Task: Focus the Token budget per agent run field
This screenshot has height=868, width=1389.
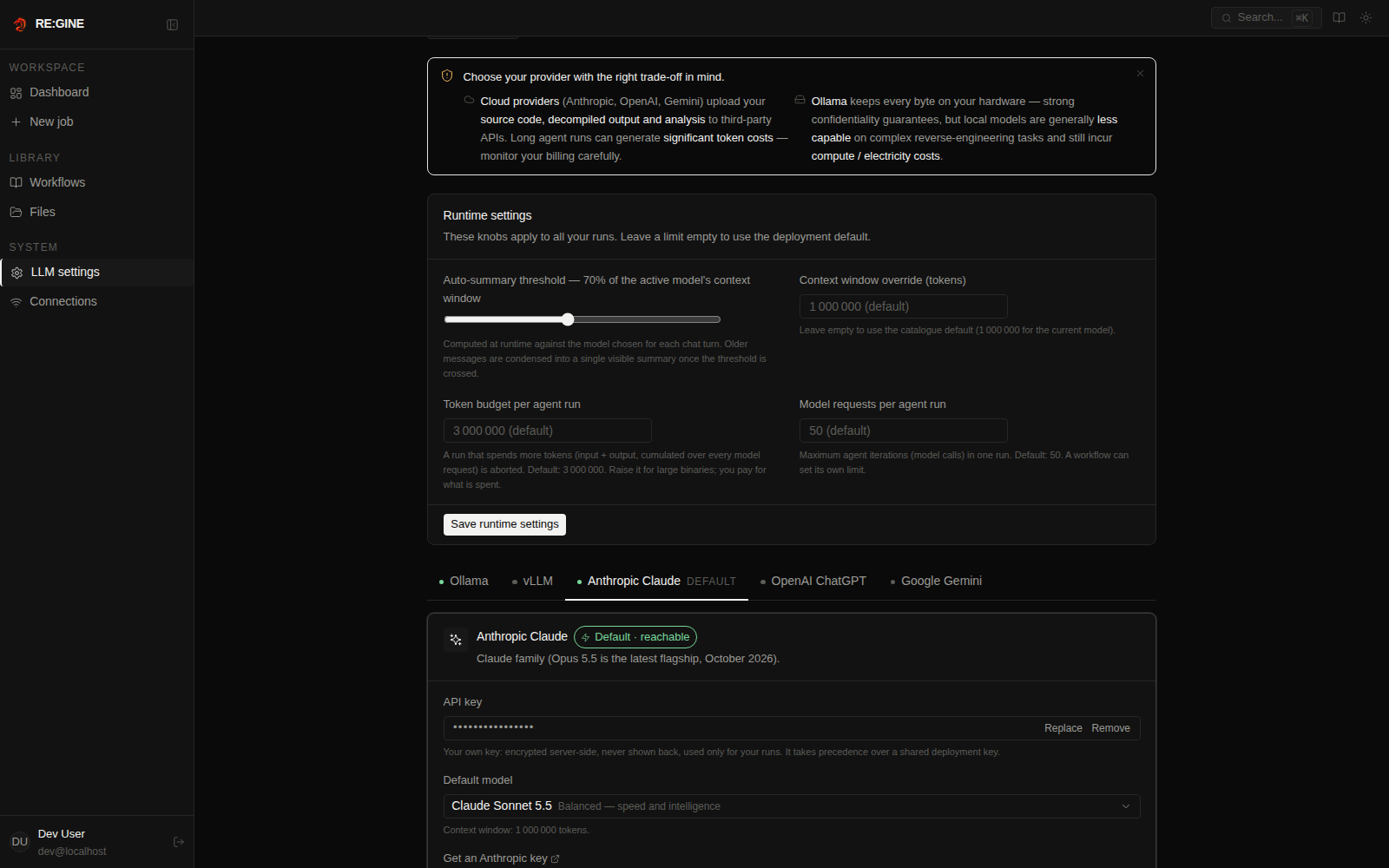Action: pos(548,431)
